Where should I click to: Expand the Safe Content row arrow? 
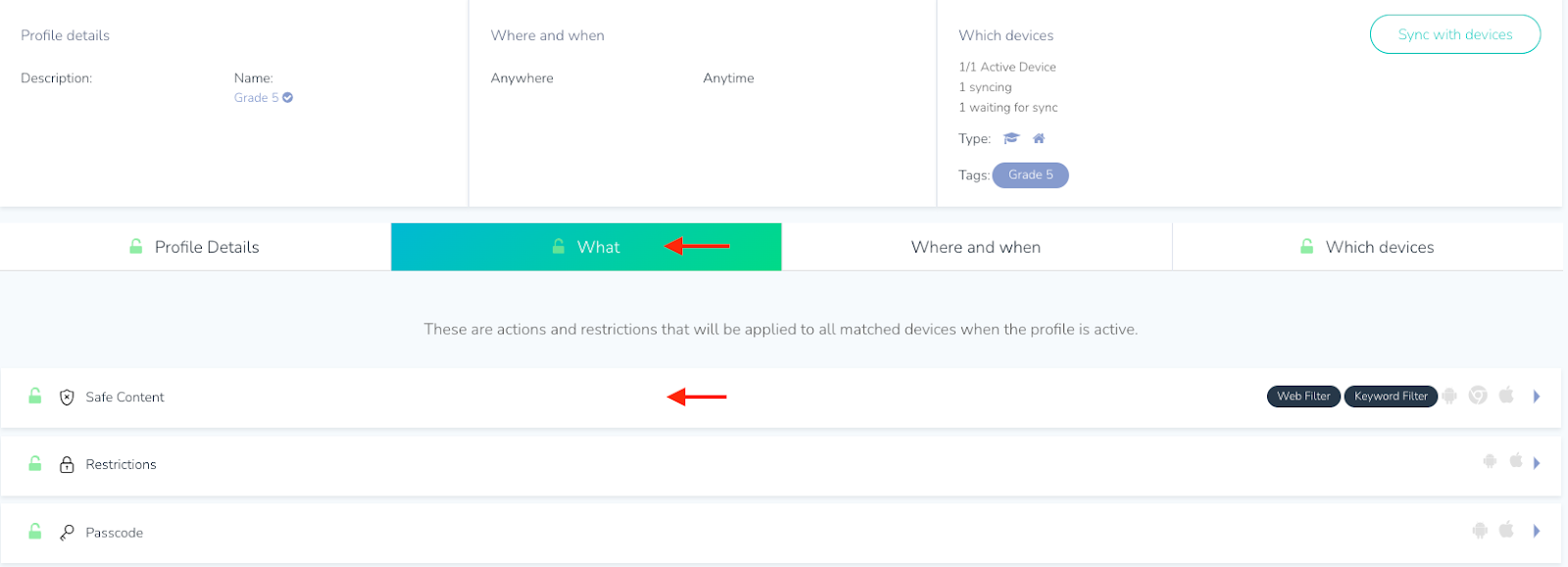[1537, 396]
